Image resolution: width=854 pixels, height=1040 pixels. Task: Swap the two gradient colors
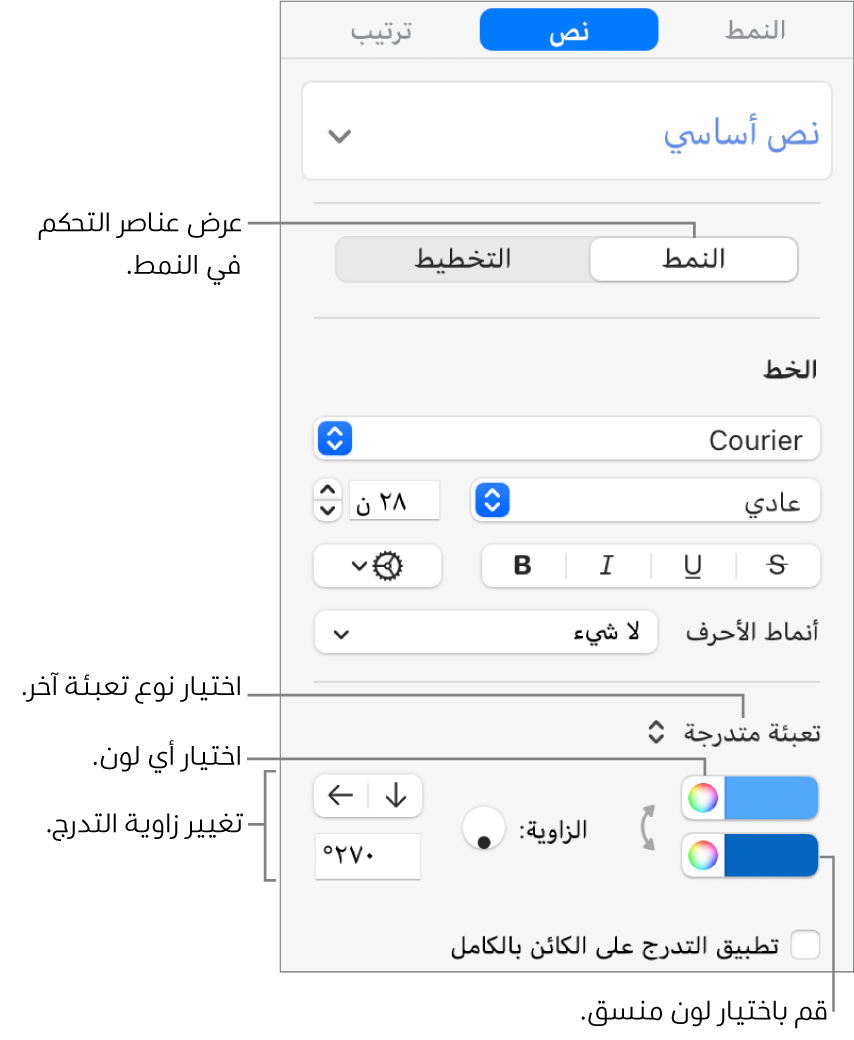coord(649,827)
